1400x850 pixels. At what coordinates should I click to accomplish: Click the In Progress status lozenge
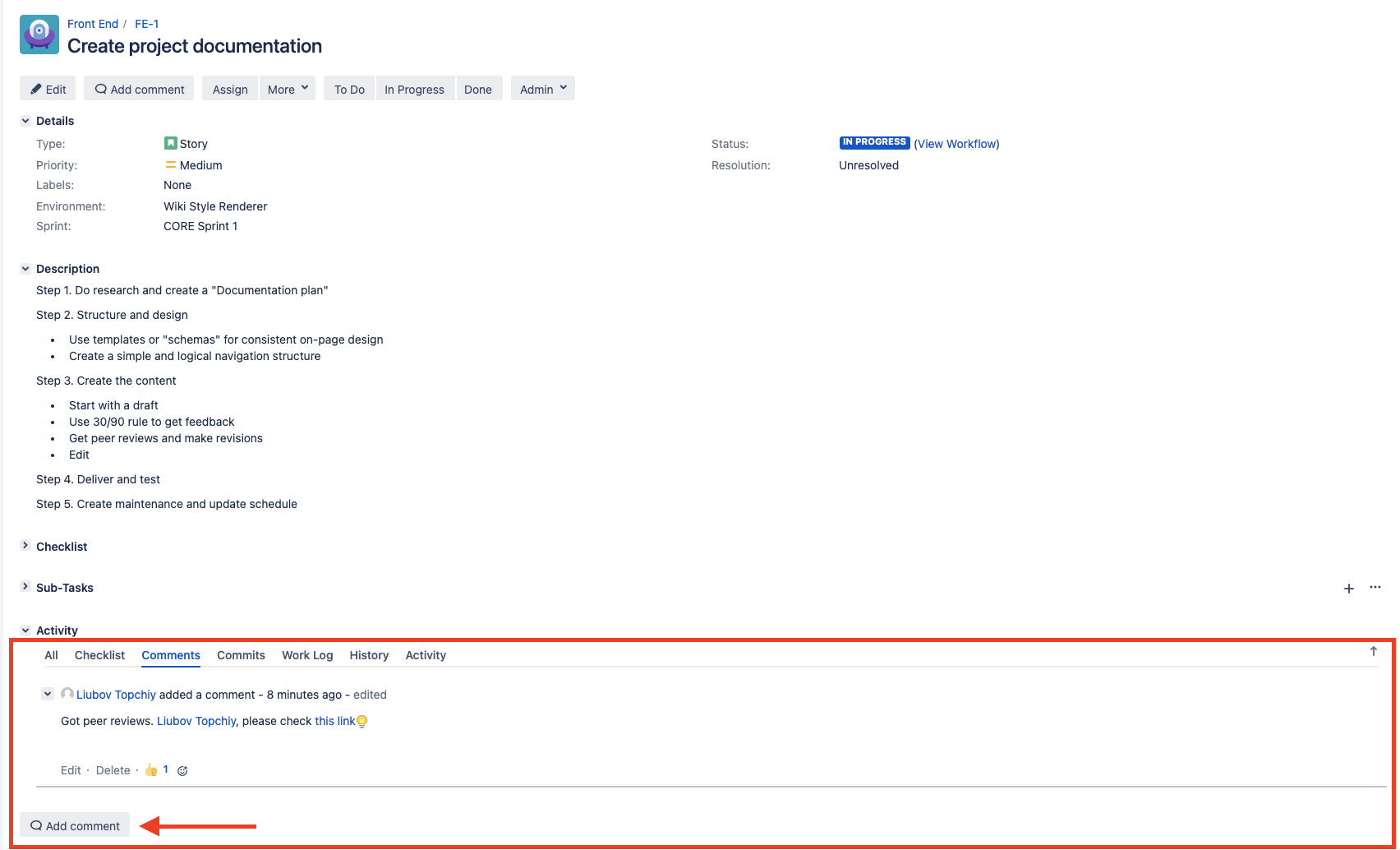[873, 142]
